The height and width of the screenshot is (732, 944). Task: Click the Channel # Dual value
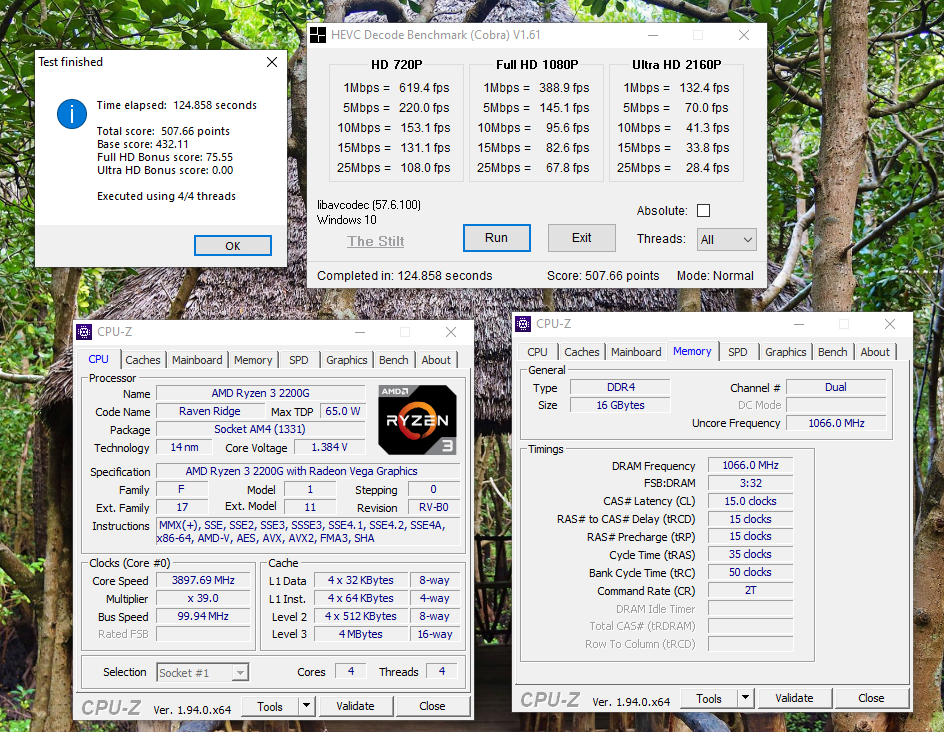coord(836,387)
